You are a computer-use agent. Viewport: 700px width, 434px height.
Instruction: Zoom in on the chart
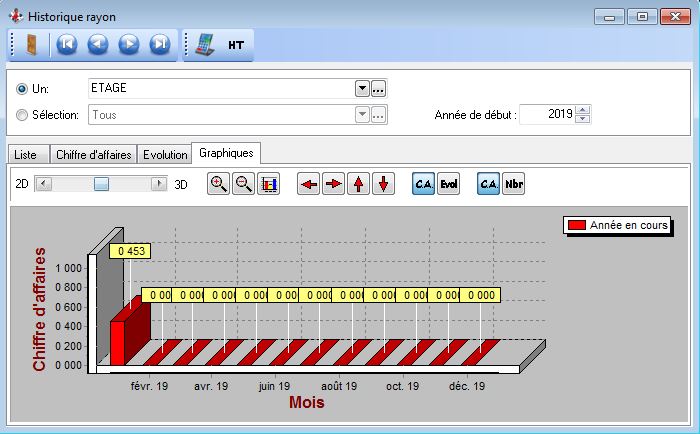coord(218,184)
